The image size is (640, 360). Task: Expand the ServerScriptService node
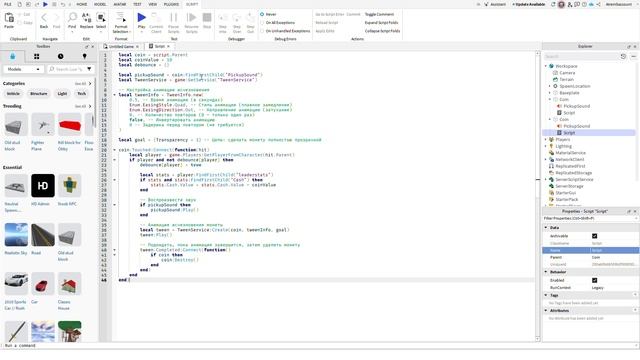pos(546,179)
